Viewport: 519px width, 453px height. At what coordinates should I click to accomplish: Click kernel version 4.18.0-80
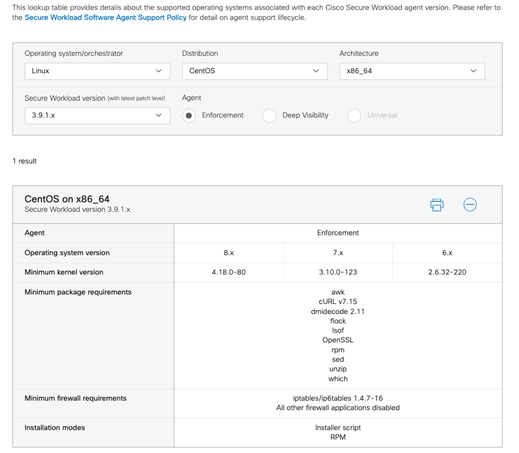point(229,272)
